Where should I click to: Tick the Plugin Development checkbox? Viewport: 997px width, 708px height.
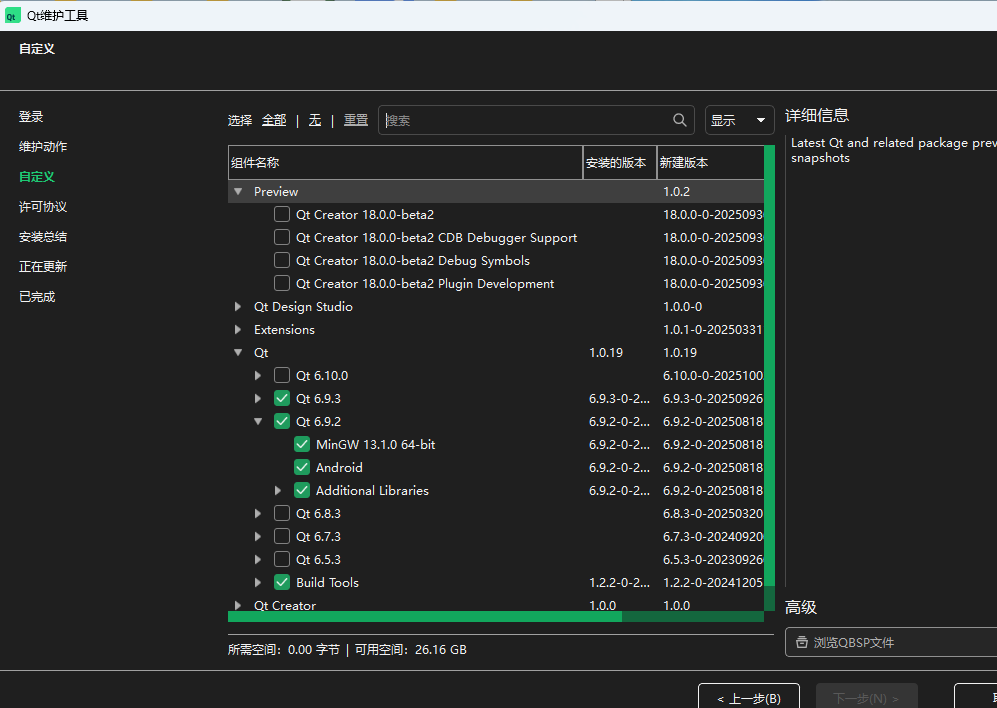[x=282, y=283]
